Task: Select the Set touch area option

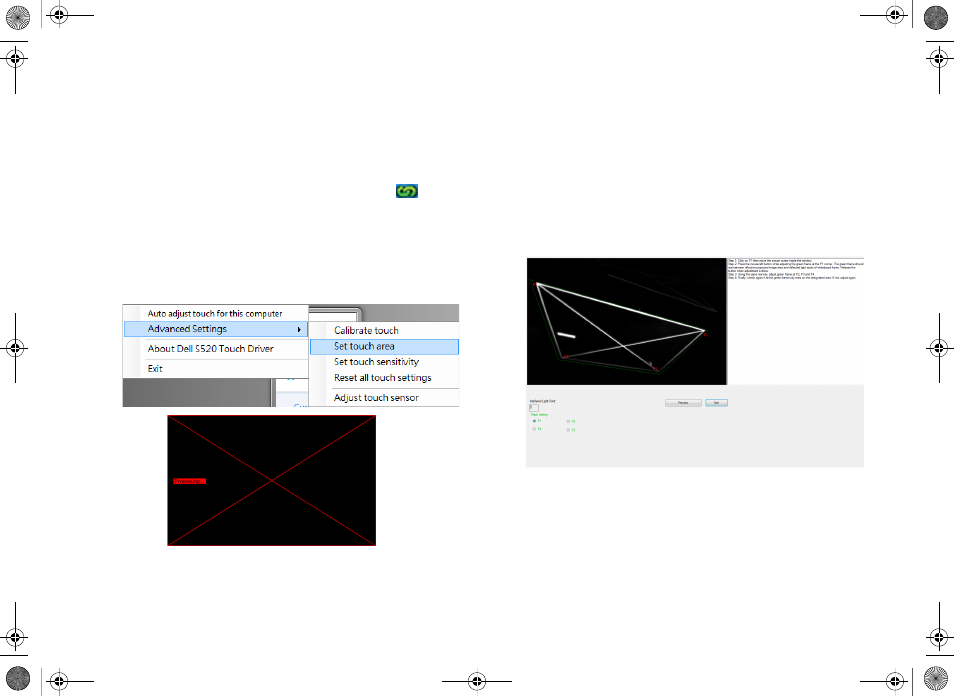Action: coord(385,346)
